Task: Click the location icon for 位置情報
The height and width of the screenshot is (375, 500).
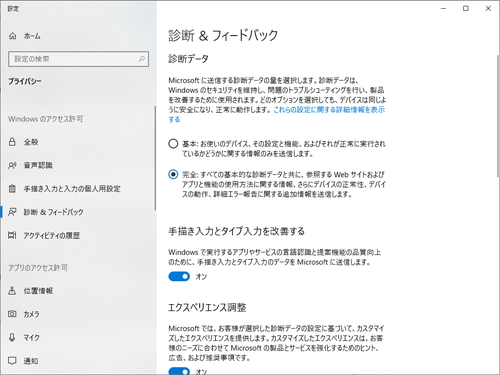Action: [12, 291]
